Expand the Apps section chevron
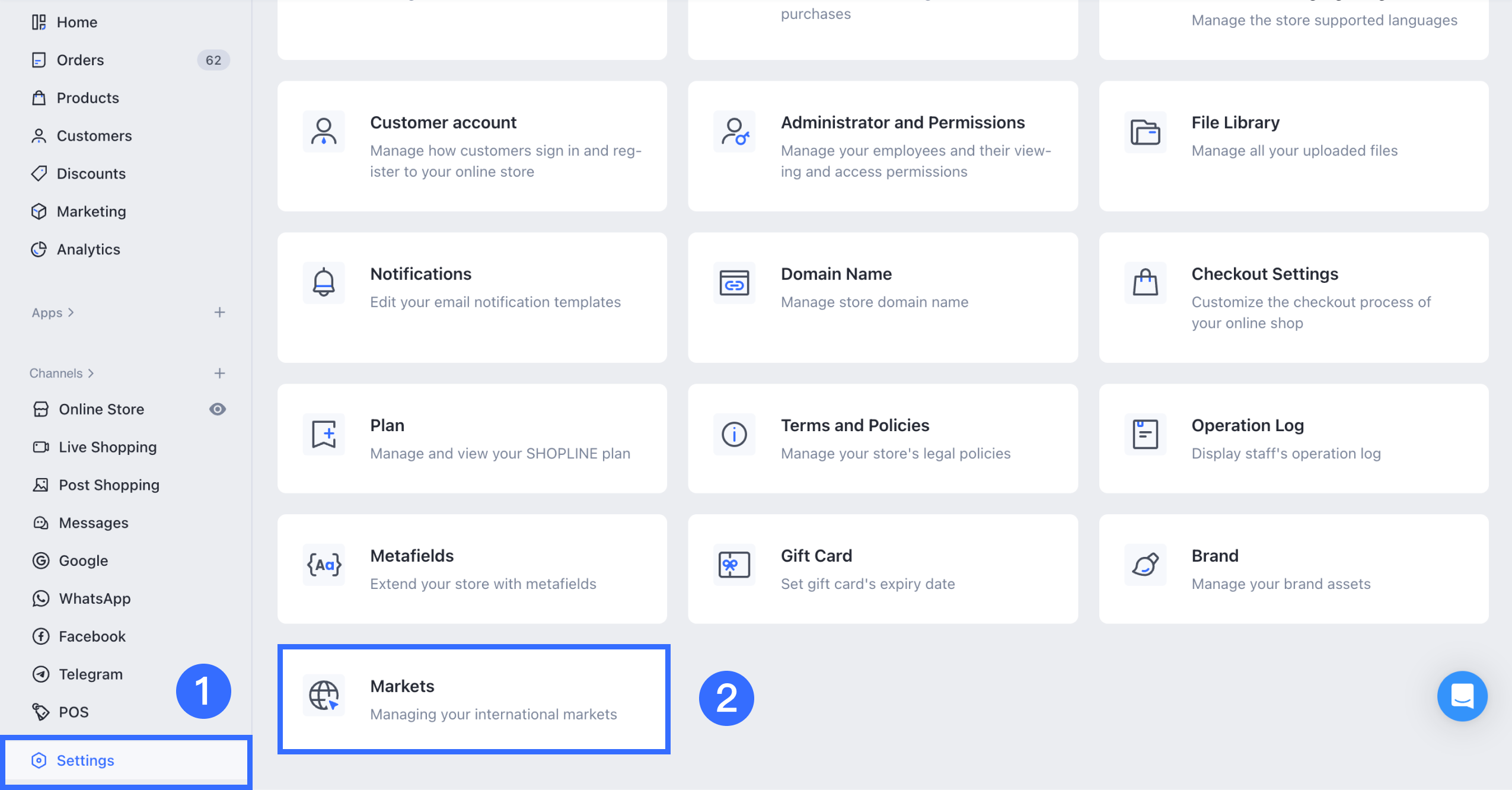Viewport: 1512px width, 790px height. pyautogui.click(x=71, y=313)
